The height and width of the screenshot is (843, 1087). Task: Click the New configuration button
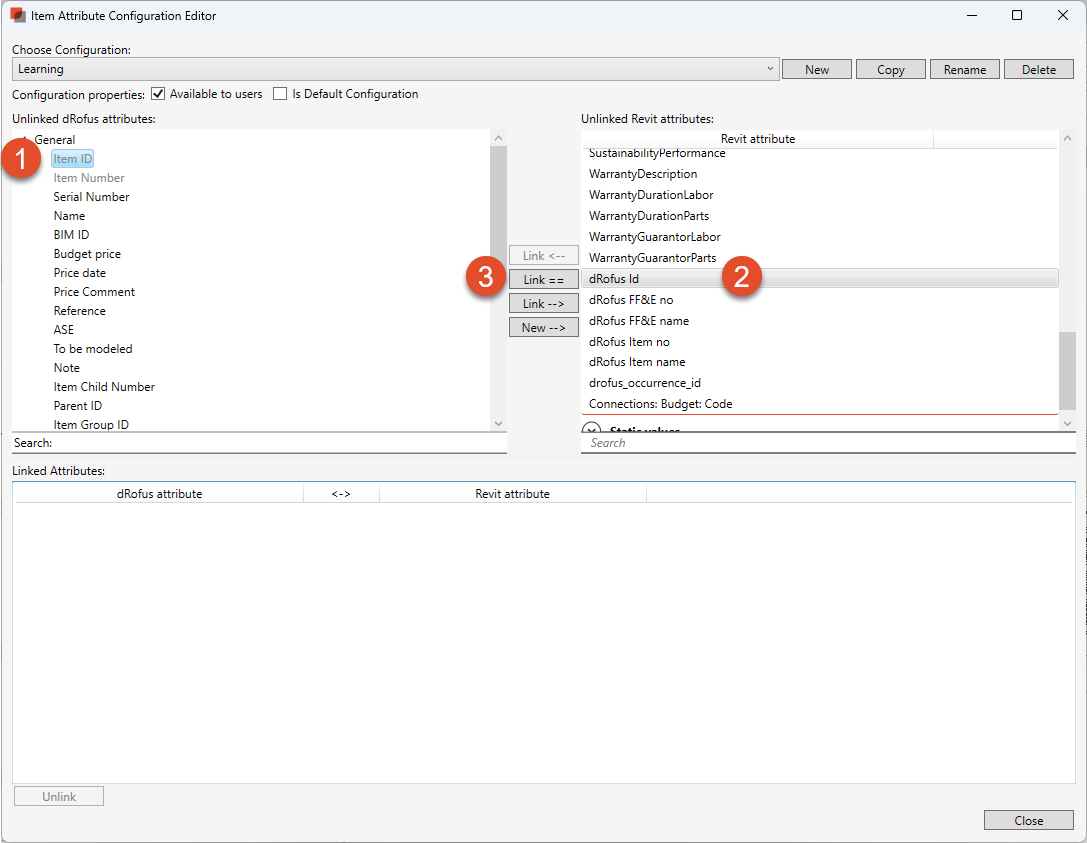pyautogui.click(x=816, y=69)
